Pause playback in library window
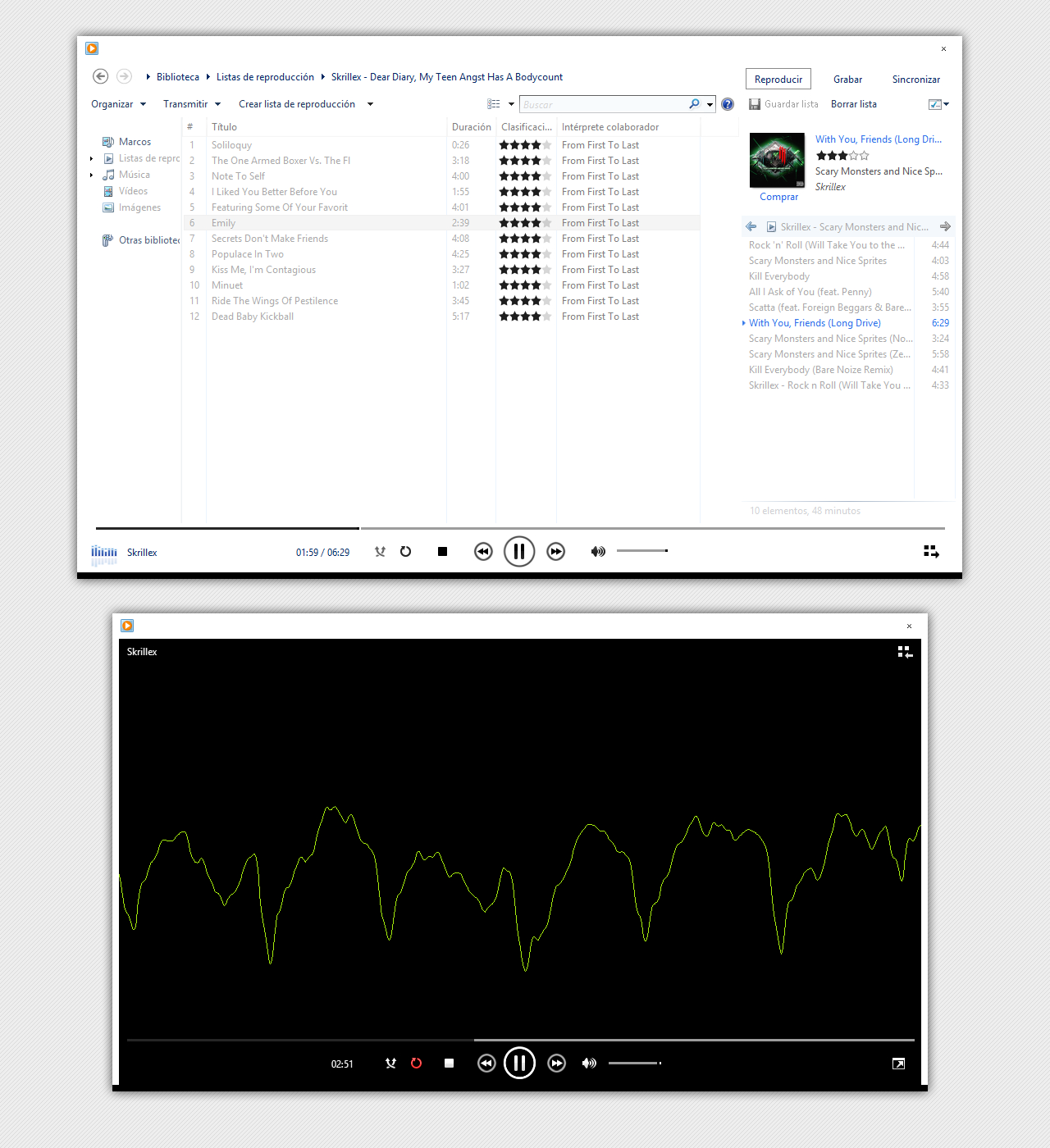This screenshot has width=1050, height=1148. [x=519, y=552]
